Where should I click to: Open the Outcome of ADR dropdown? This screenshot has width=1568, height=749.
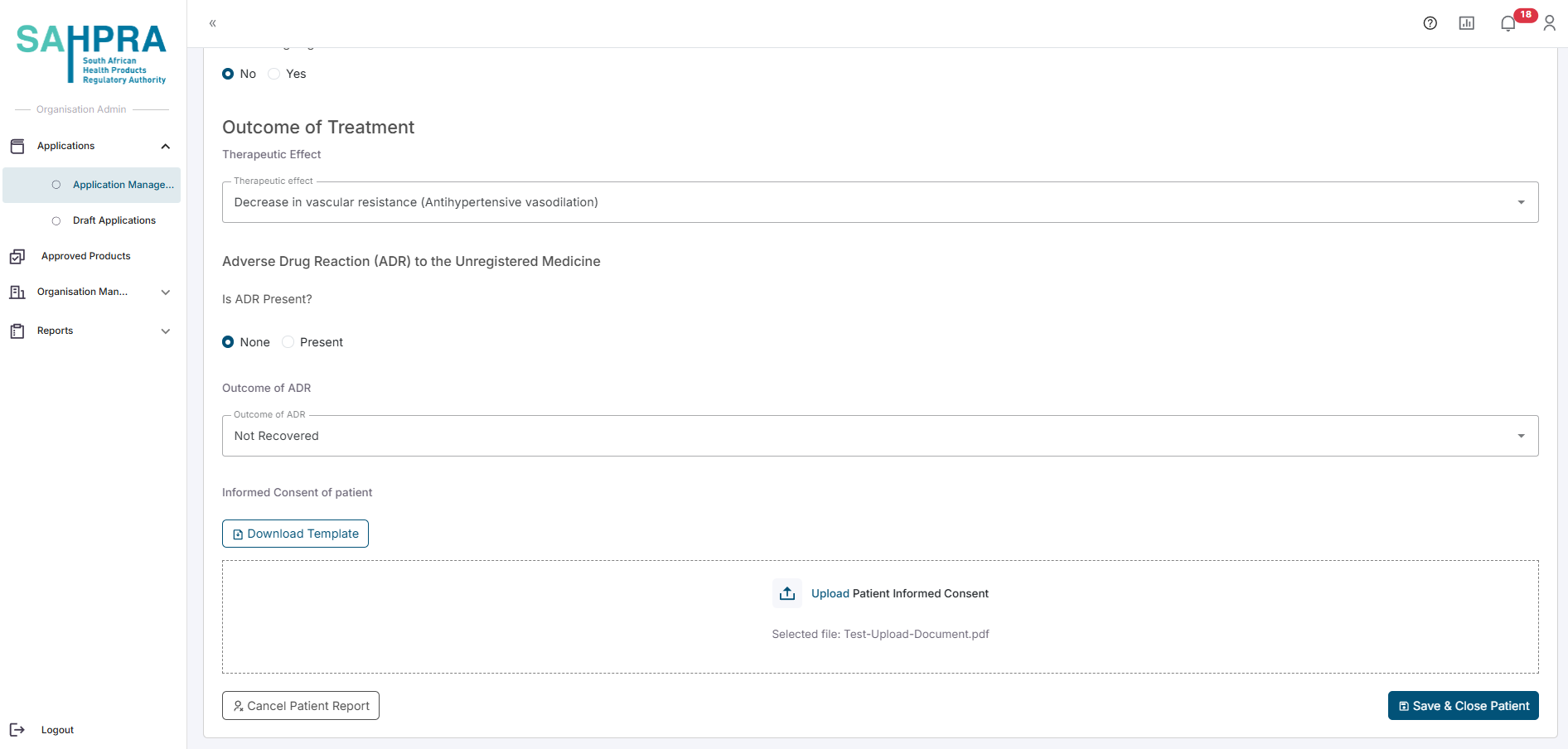point(879,436)
